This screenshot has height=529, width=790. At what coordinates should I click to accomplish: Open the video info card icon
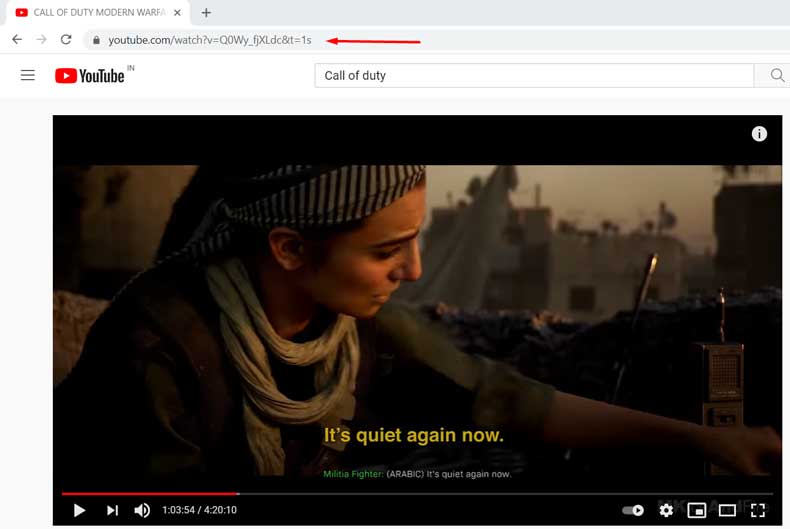pyautogui.click(x=759, y=134)
